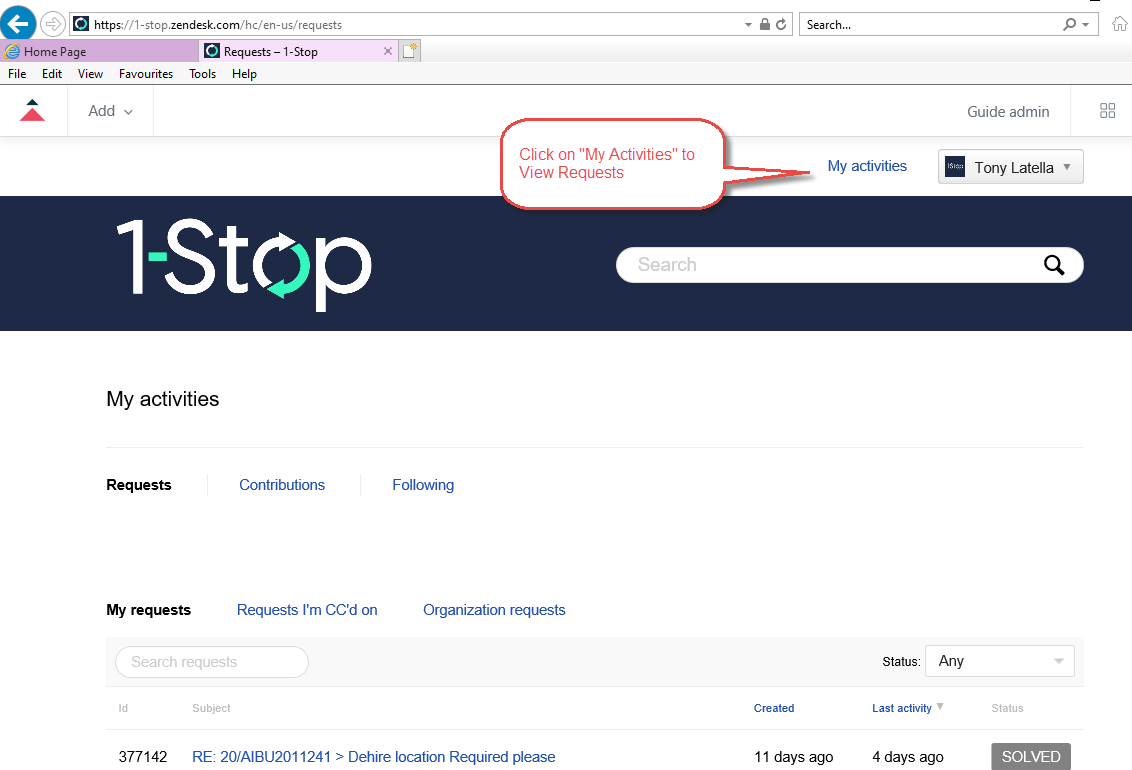Screen dimensions: 1132x770
Task: Click the magnifying glass in the Search bar
Action: pyautogui.click(x=1053, y=264)
